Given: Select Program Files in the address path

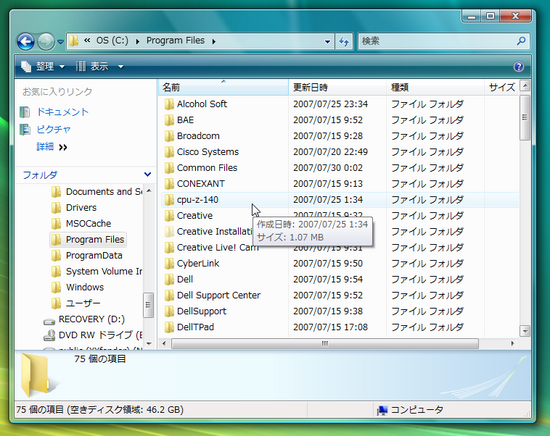Looking at the screenshot, I should (175, 41).
